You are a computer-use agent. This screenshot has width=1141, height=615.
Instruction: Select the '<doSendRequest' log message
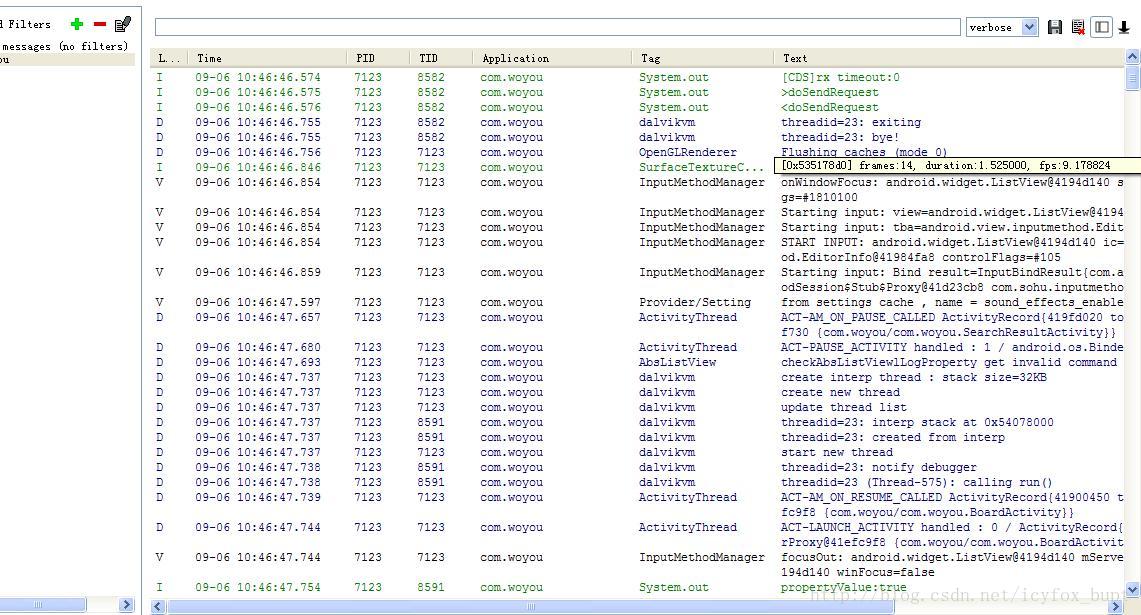coord(830,107)
